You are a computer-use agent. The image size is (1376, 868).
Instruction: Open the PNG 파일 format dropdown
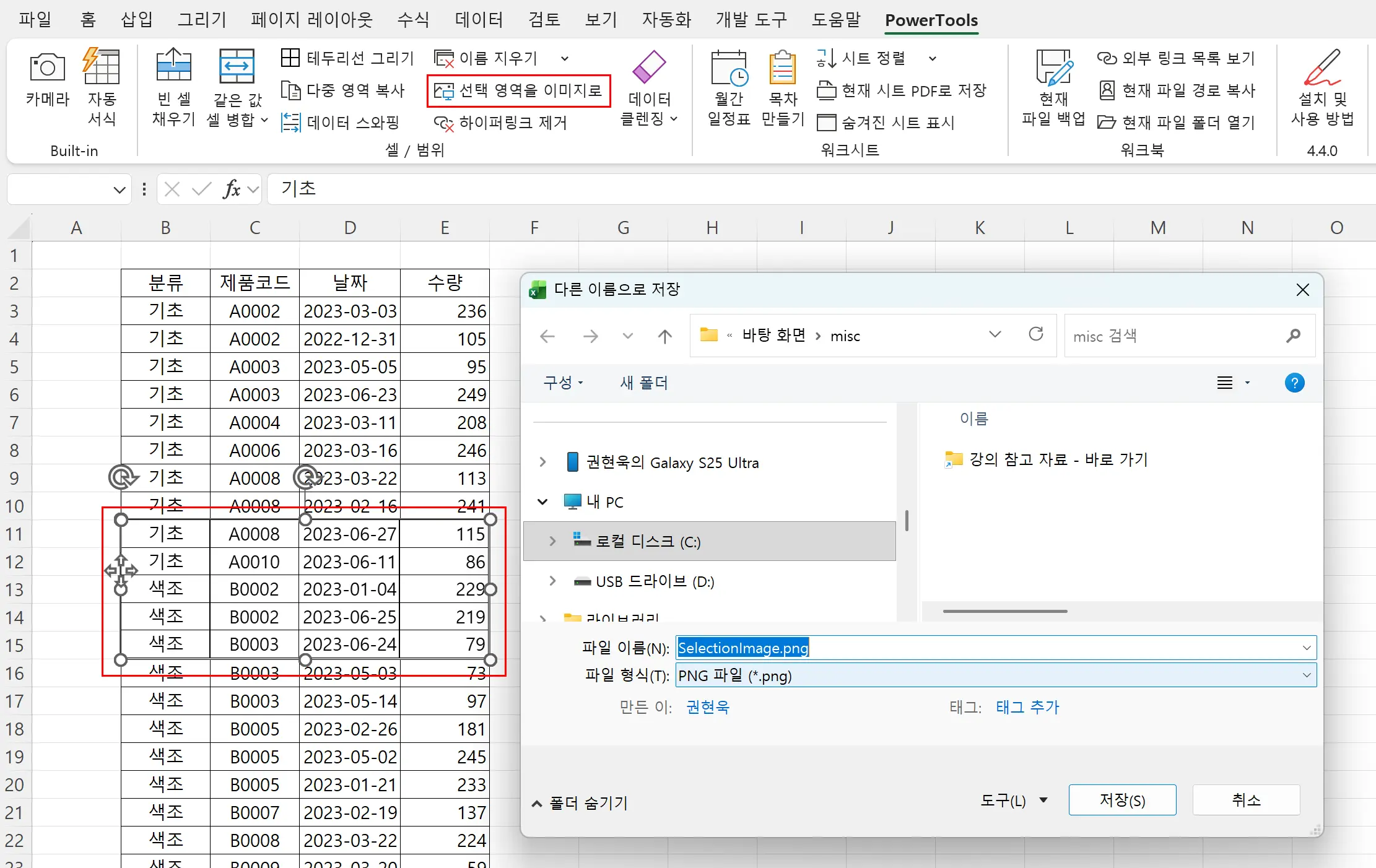(1307, 675)
